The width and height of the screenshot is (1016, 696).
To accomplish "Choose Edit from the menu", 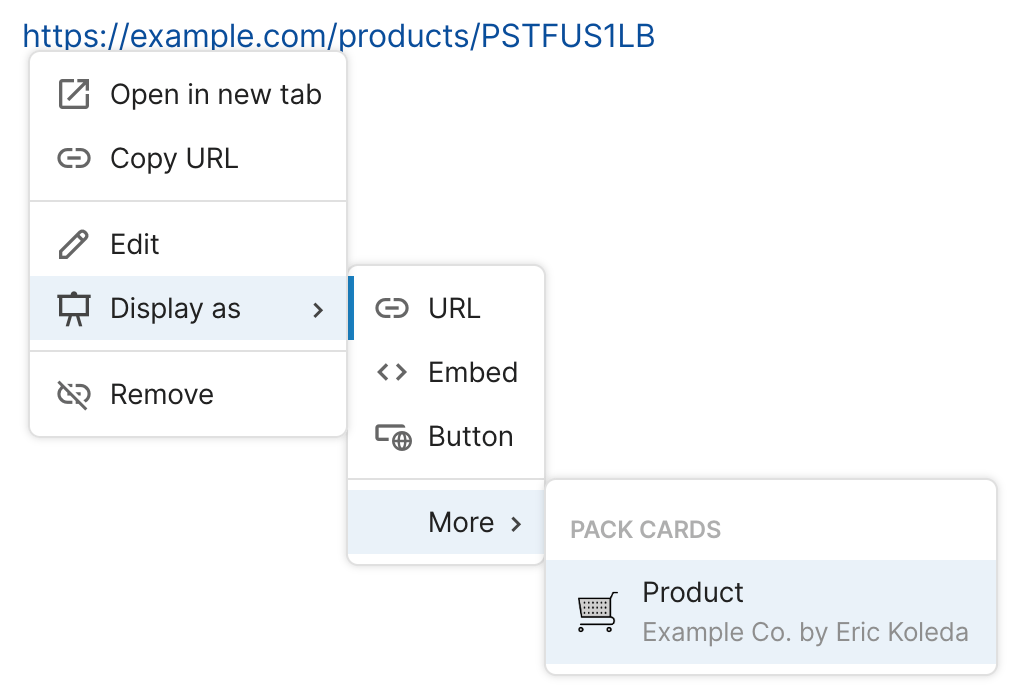I will tap(132, 243).
